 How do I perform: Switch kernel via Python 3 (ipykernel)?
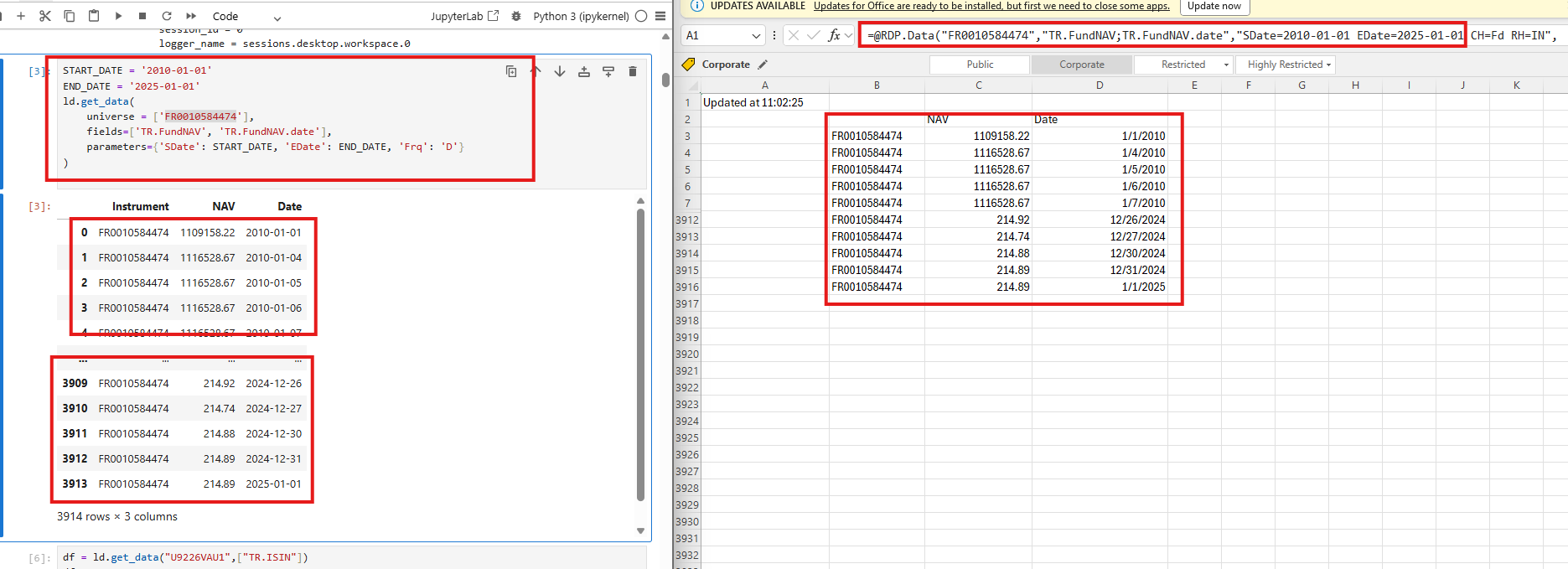click(581, 16)
